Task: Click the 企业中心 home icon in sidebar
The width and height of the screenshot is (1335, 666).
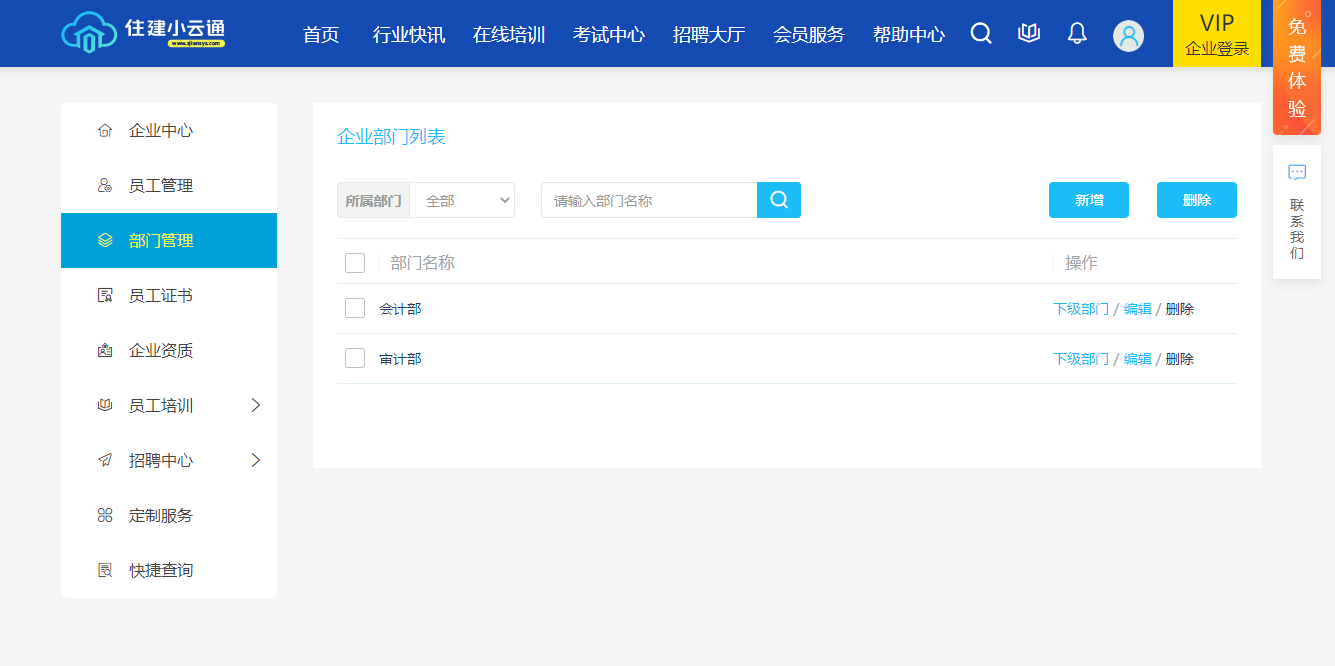Action: pos(105,130)
